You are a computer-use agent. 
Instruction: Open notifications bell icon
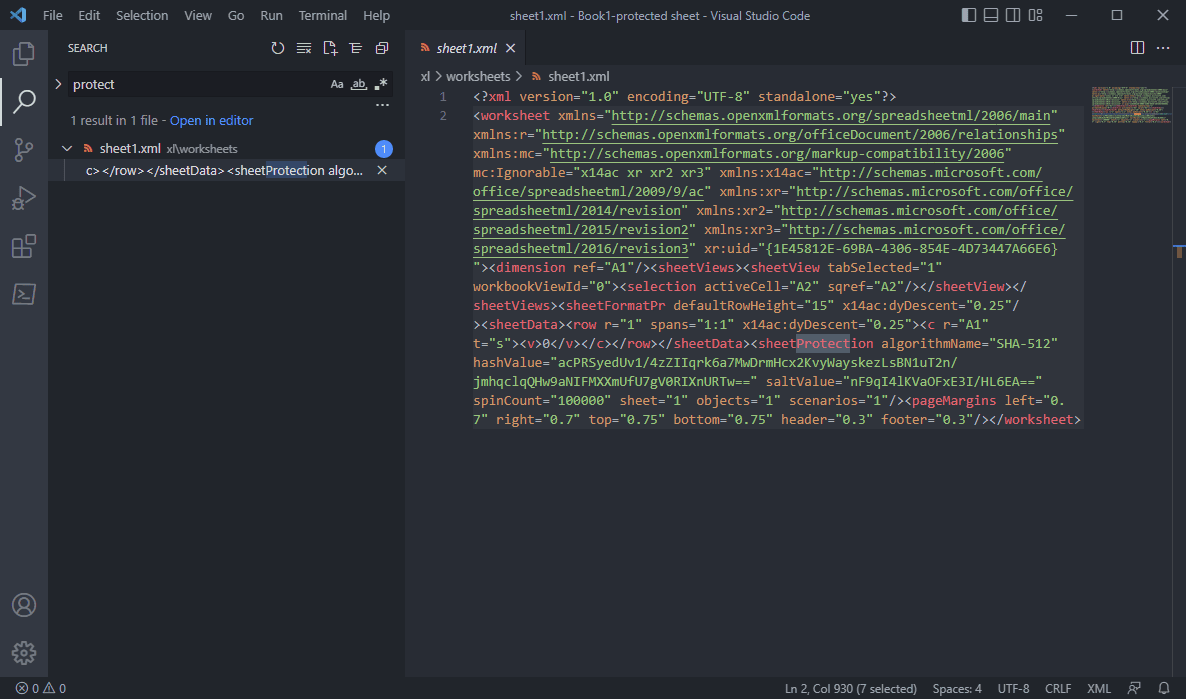point(1164,688)
